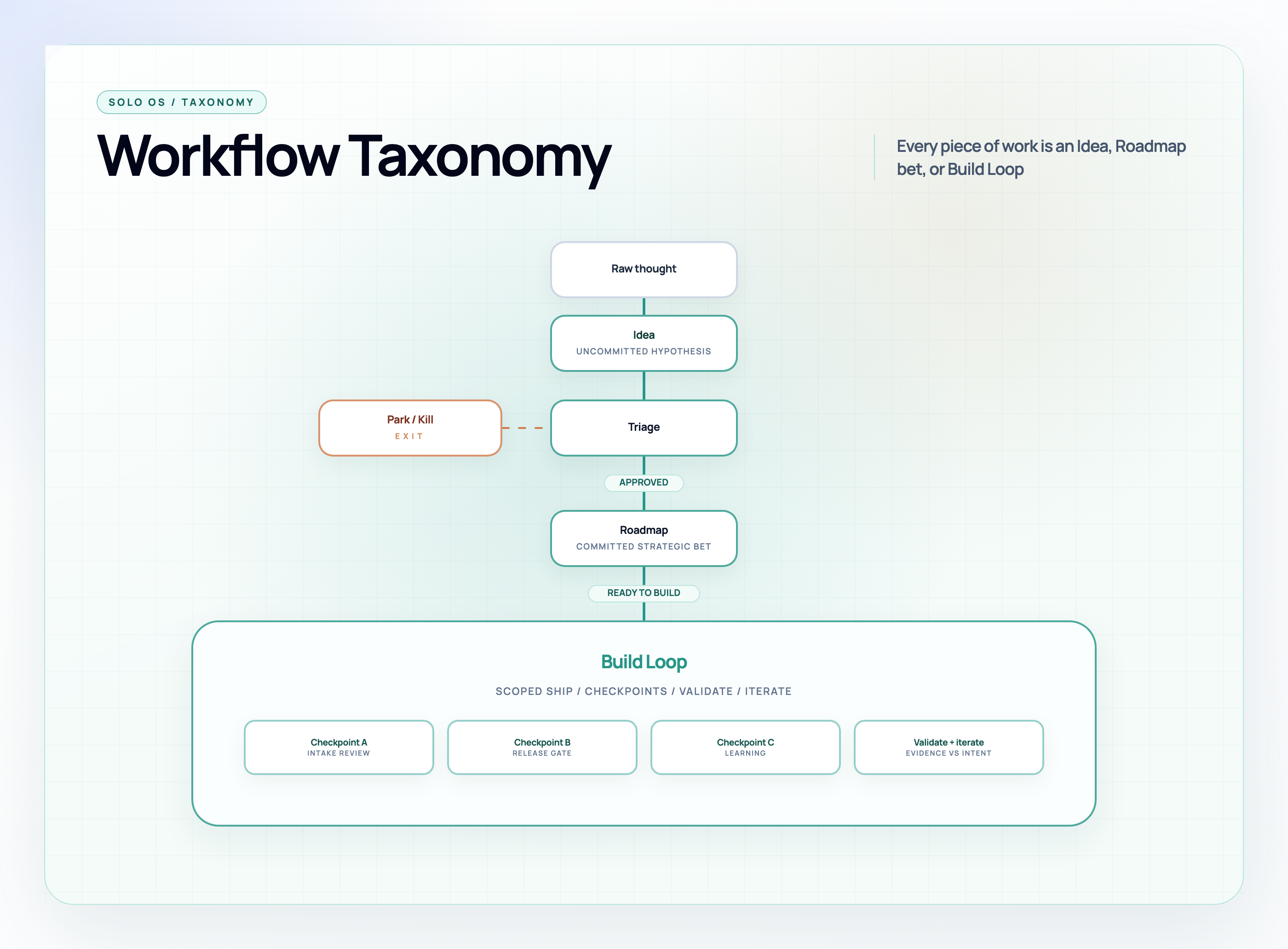Viewport: 1288px width, 949px height.
Task: Click the RELEASE GATE label
Action: click(542, 754)
